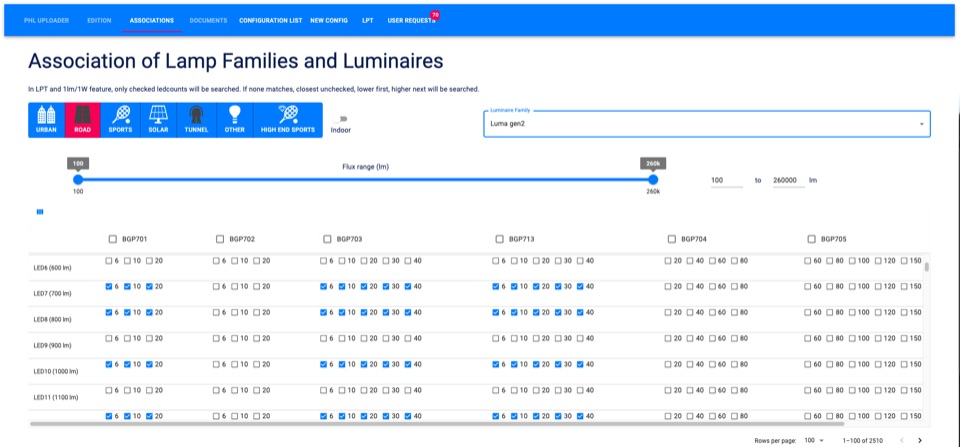Click the LED11 (1100 lm) row label
960x447 pixels.
pos(56,397)
